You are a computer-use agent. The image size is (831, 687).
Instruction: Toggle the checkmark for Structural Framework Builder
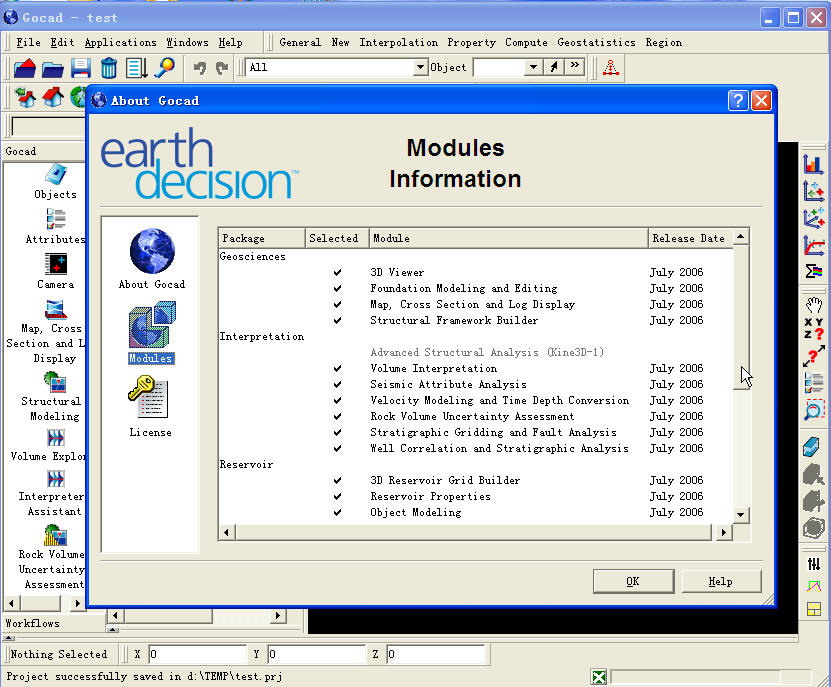[x=337, y=320]
